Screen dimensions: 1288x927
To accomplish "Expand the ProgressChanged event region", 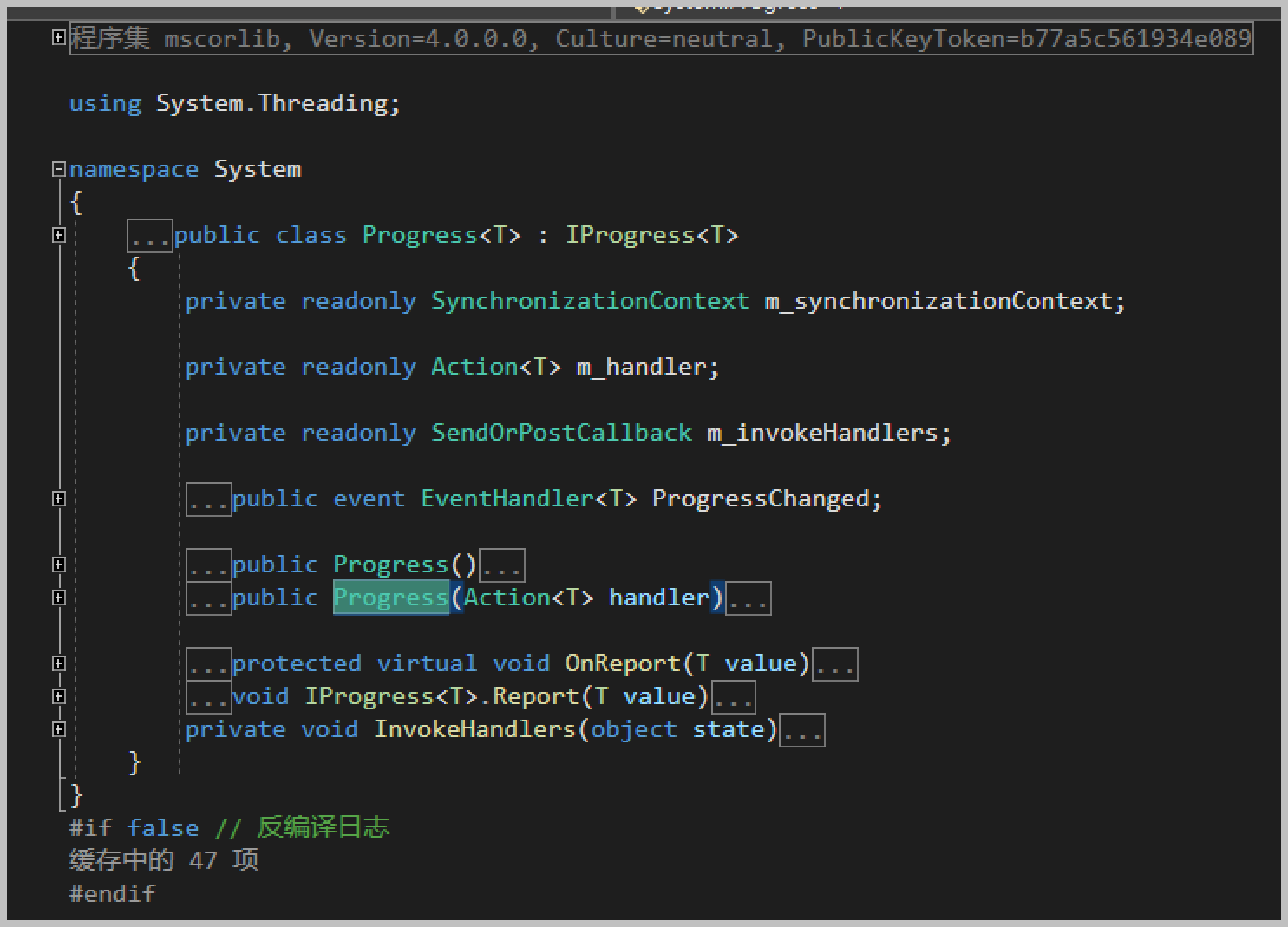I will [58, 499].
